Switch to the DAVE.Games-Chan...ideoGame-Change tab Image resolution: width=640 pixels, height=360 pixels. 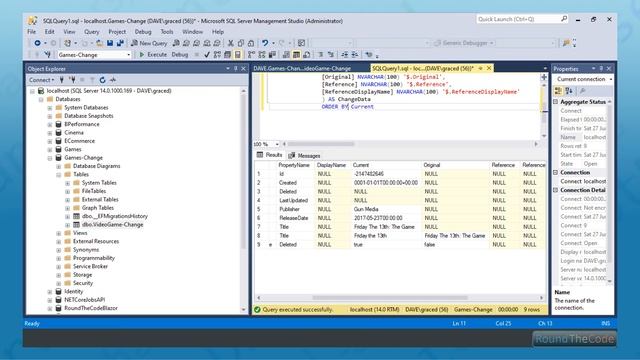click(302, 69)
